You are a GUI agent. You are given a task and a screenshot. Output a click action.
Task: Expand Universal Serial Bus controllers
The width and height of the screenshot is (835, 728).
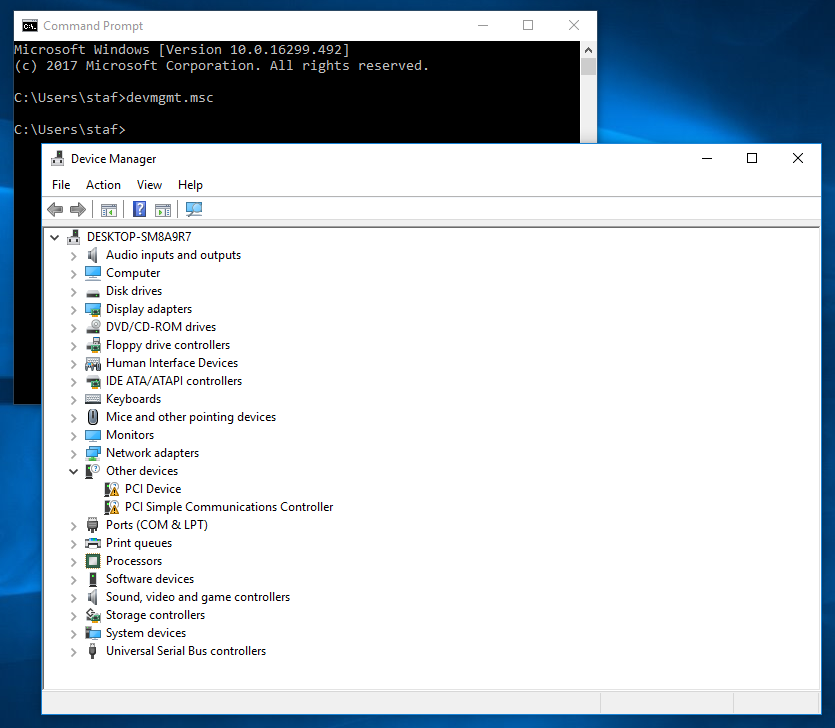pos(74,652)
